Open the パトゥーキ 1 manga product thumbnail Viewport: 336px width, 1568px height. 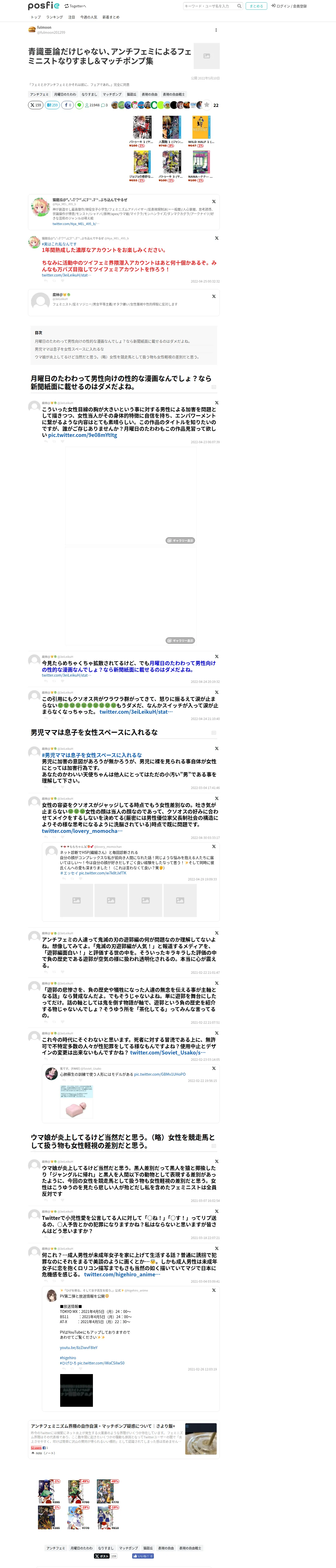point(142,127)
